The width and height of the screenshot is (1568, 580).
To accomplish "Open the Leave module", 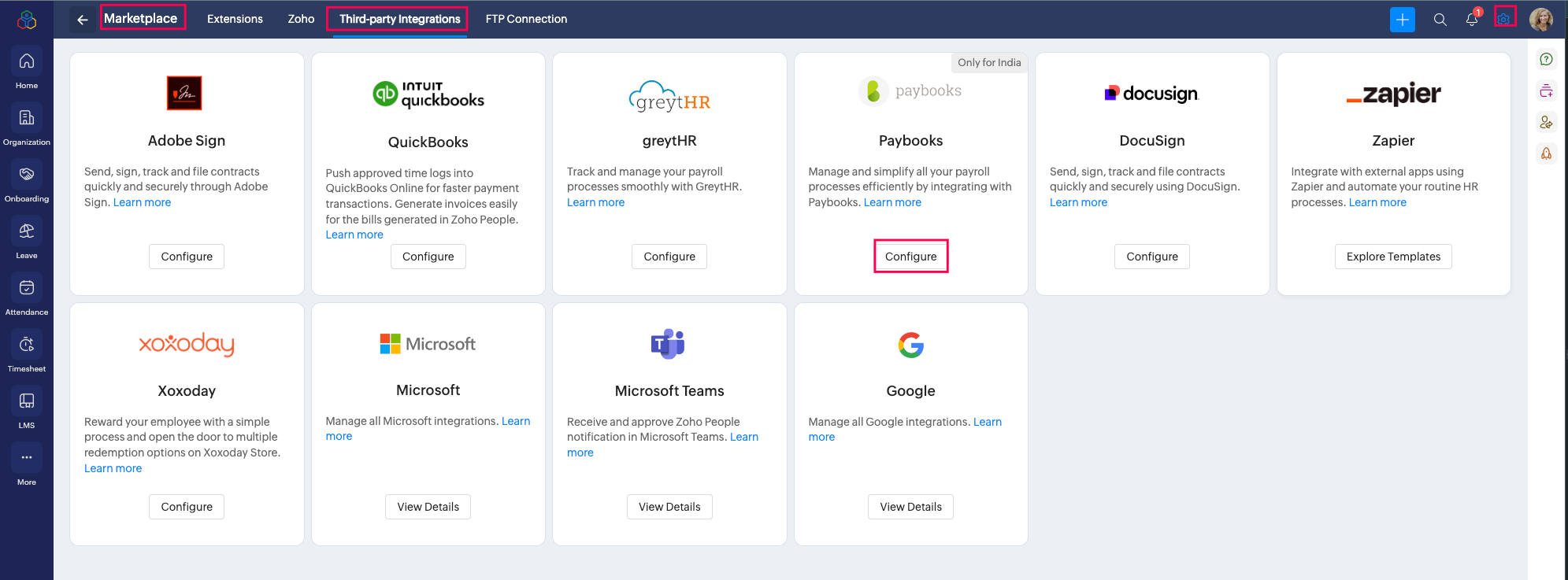I will click(27, 239).
